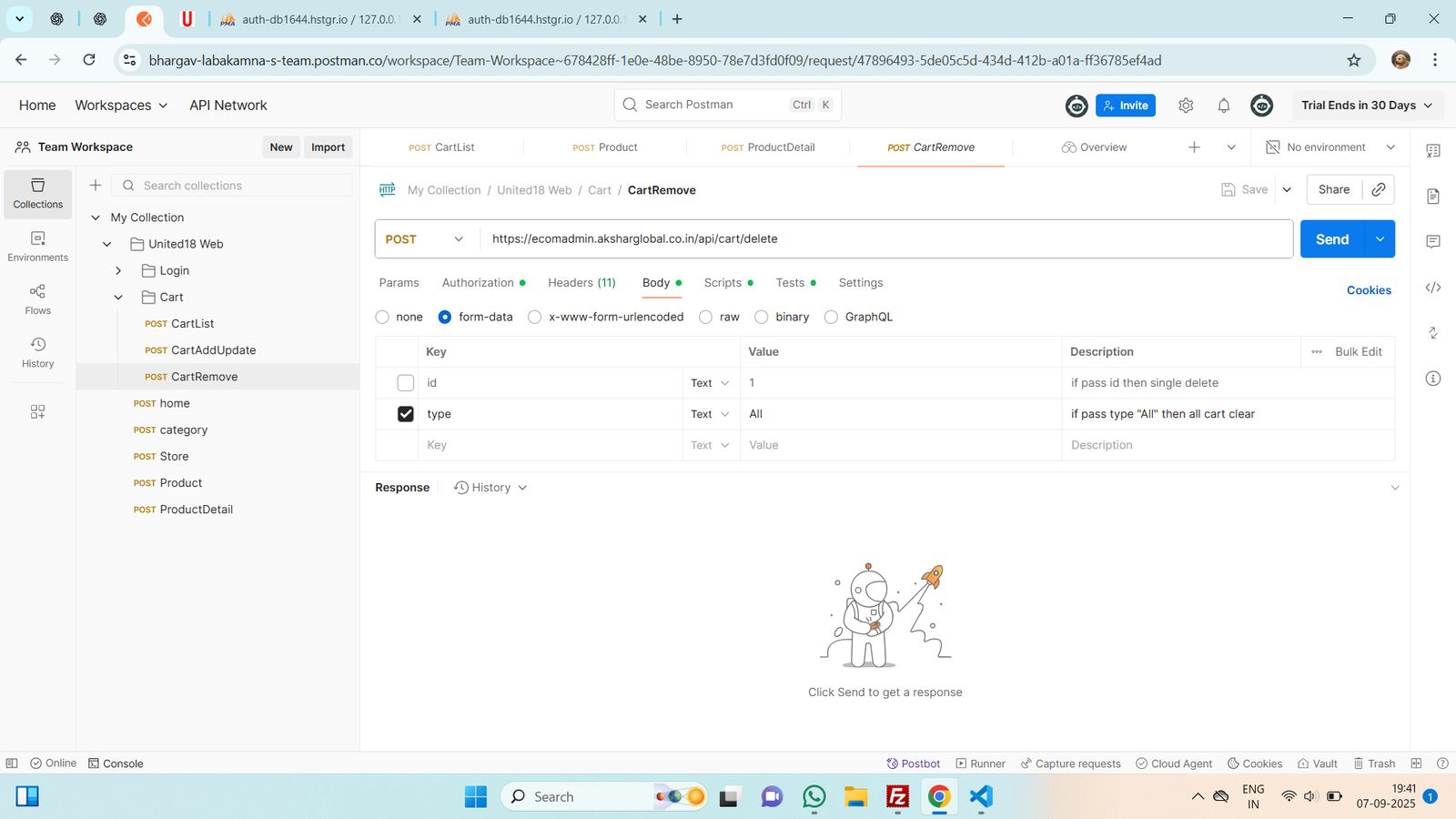This screenshot has width=1456, height=819.
Task: Open the comments icon in right sidebar
Action: point(1433,241)
